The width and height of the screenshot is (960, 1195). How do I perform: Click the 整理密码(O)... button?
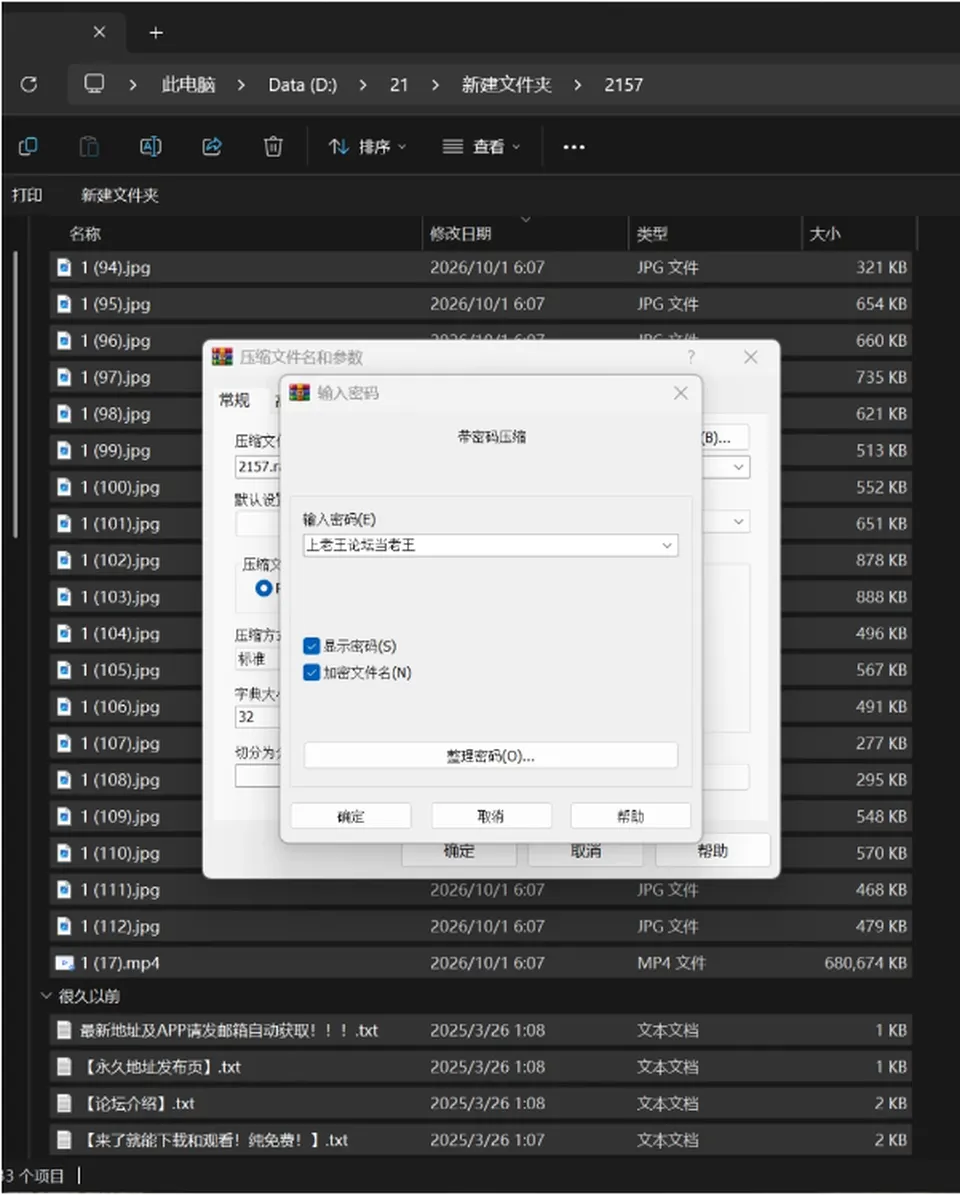(x=491, y=756)
